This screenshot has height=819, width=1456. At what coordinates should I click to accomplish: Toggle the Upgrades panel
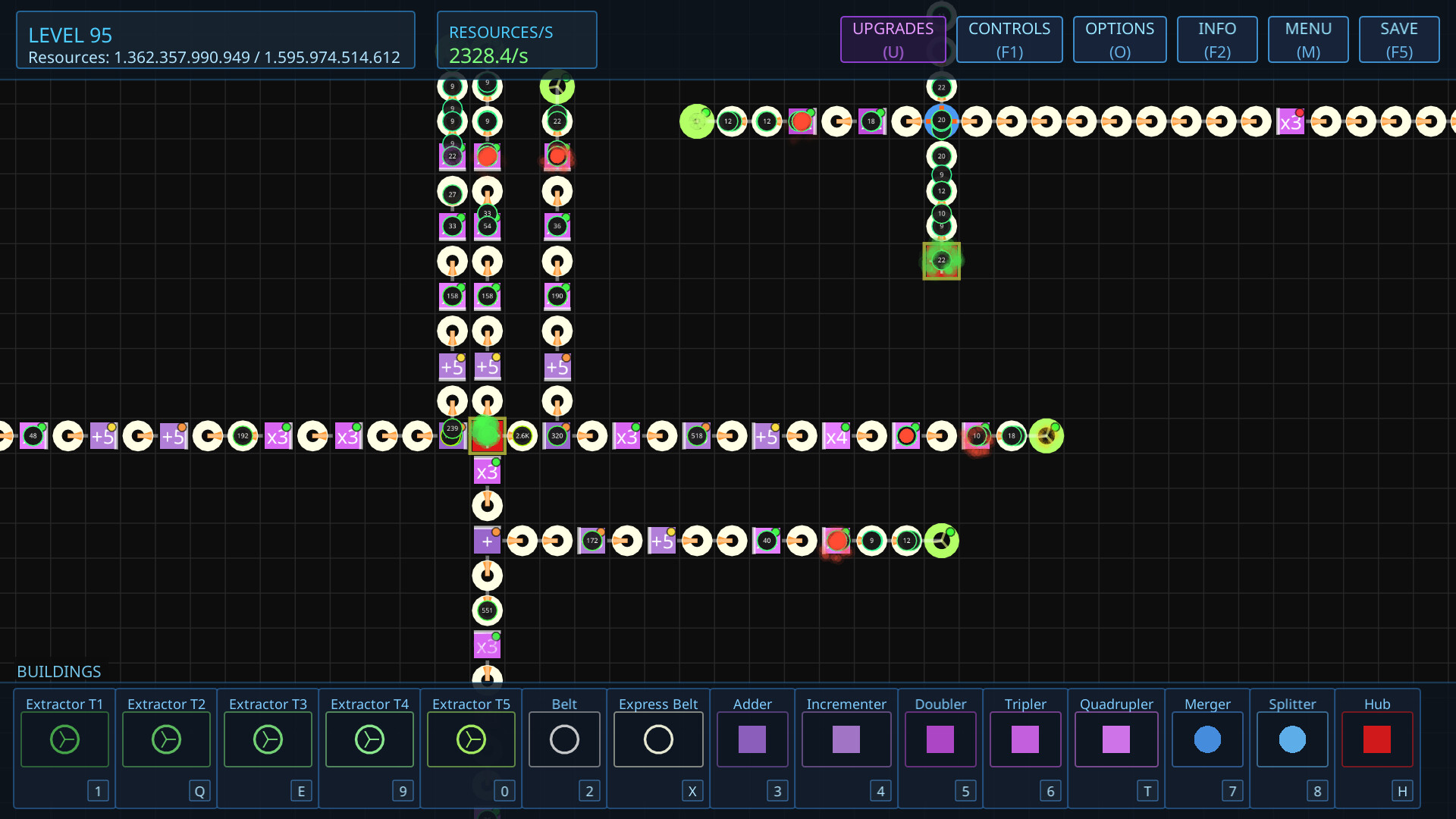[x=893, y=39]
